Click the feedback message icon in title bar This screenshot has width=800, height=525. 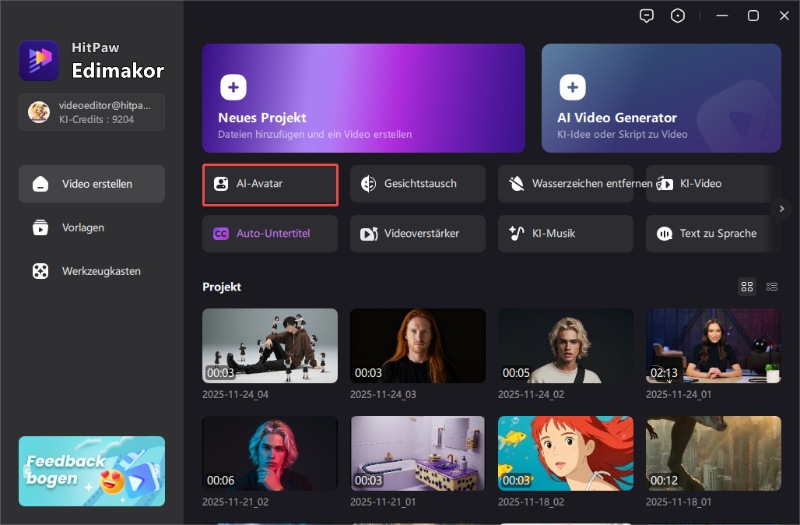click(x=647, y=16)
